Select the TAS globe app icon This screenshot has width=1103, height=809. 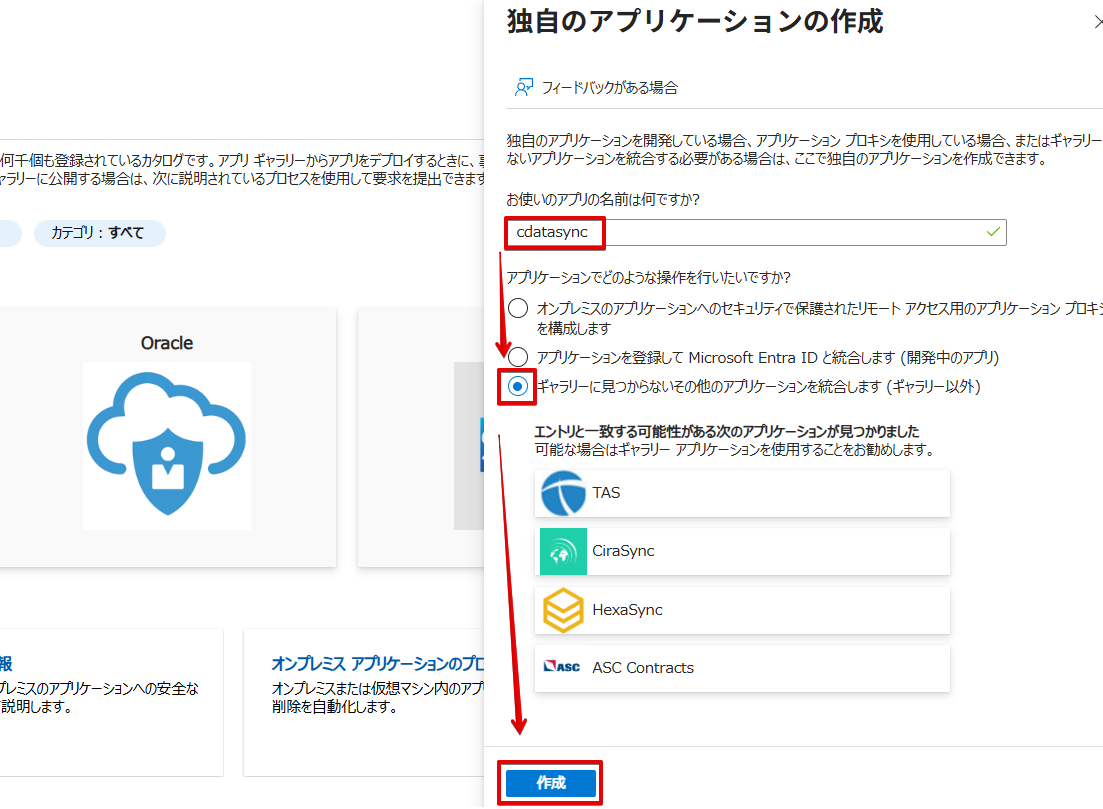click(x=563, y=493)
